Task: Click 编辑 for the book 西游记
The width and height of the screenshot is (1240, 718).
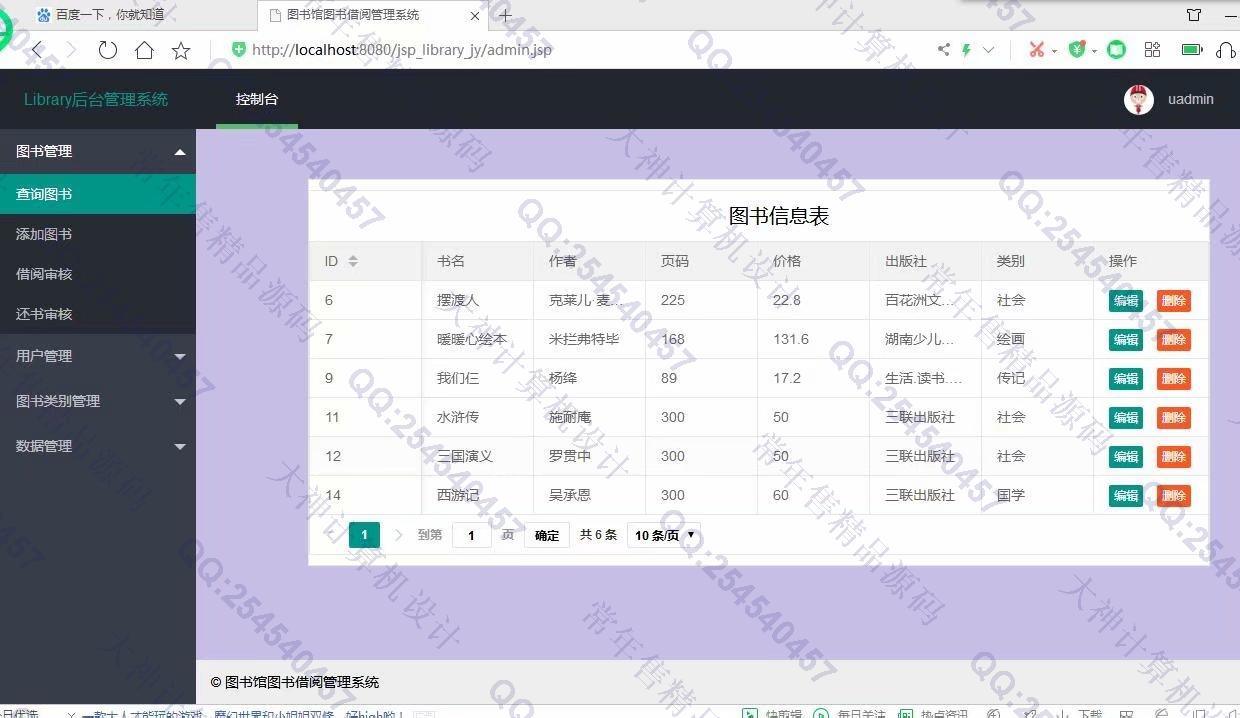Action: (x=1126, y=496)
